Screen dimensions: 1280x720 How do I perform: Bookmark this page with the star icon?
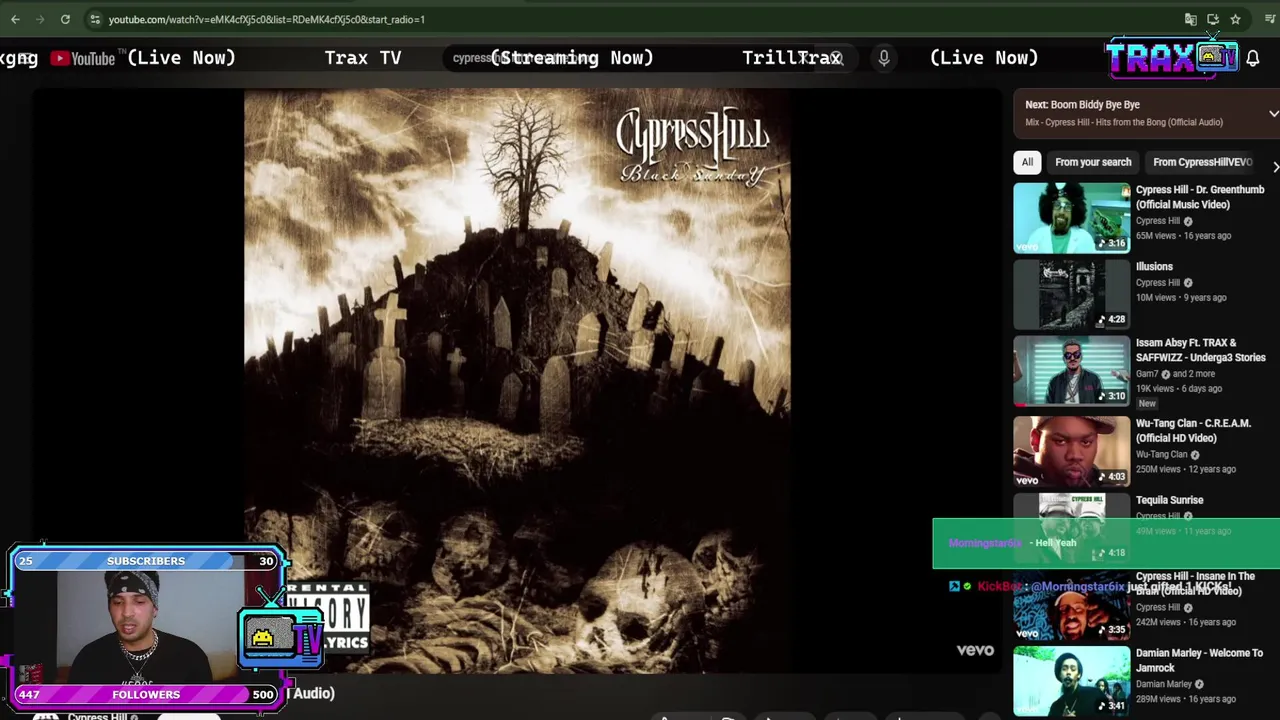(1236, 19)
